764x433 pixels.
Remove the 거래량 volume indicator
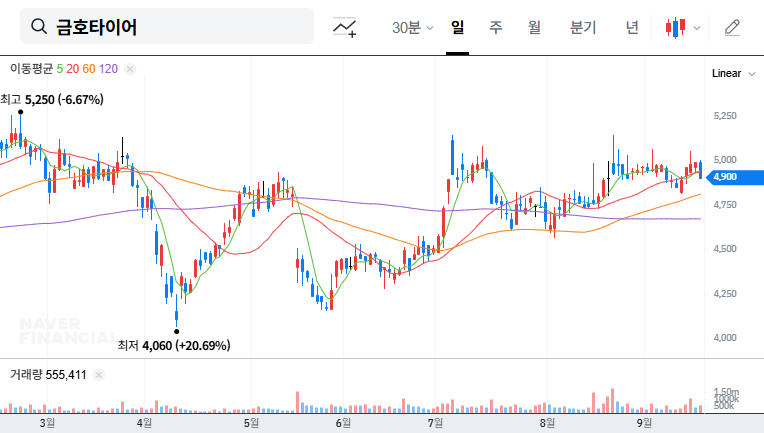pos(99,375)
